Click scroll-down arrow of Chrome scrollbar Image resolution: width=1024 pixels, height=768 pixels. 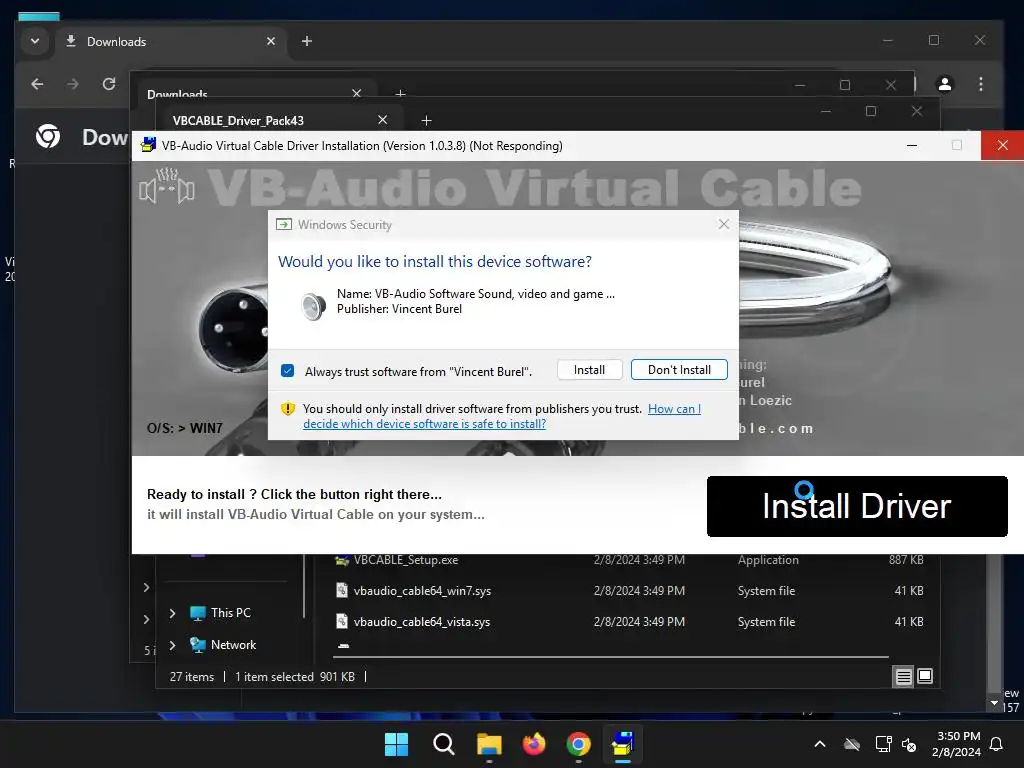(994, 703)
